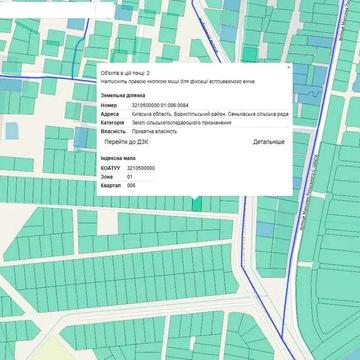360x360 pixels.
Task: Click the 'КОАТУУ' label in popup
Action: click(x=110, y=168)
